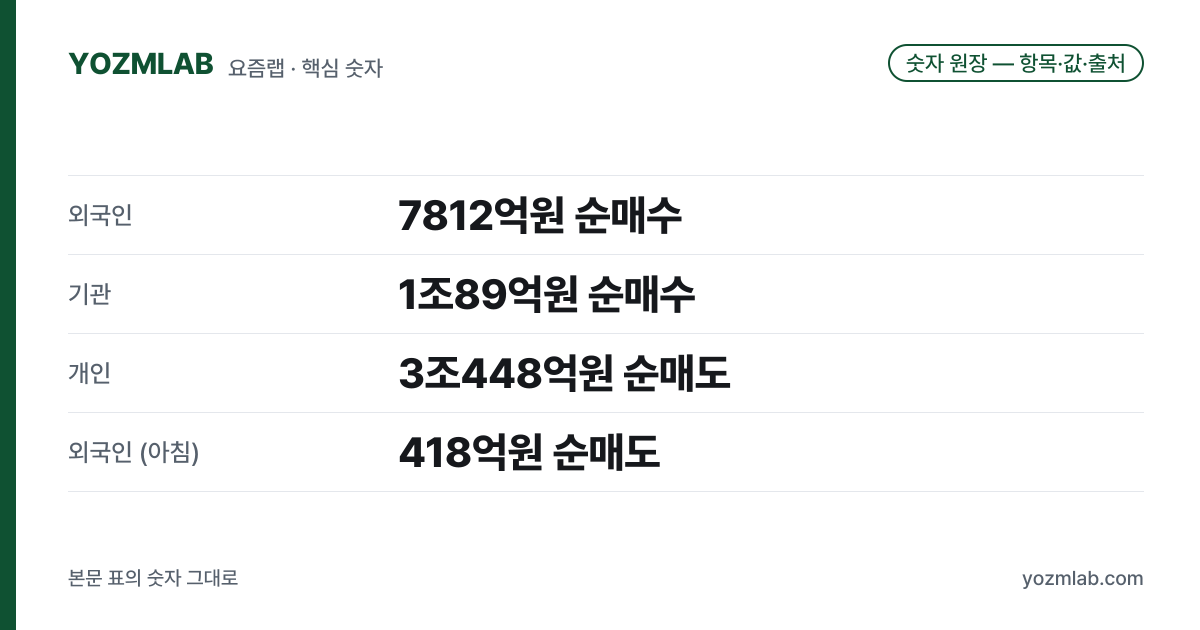Open the yozmlab.com footer link

[x=1083, y=578]
